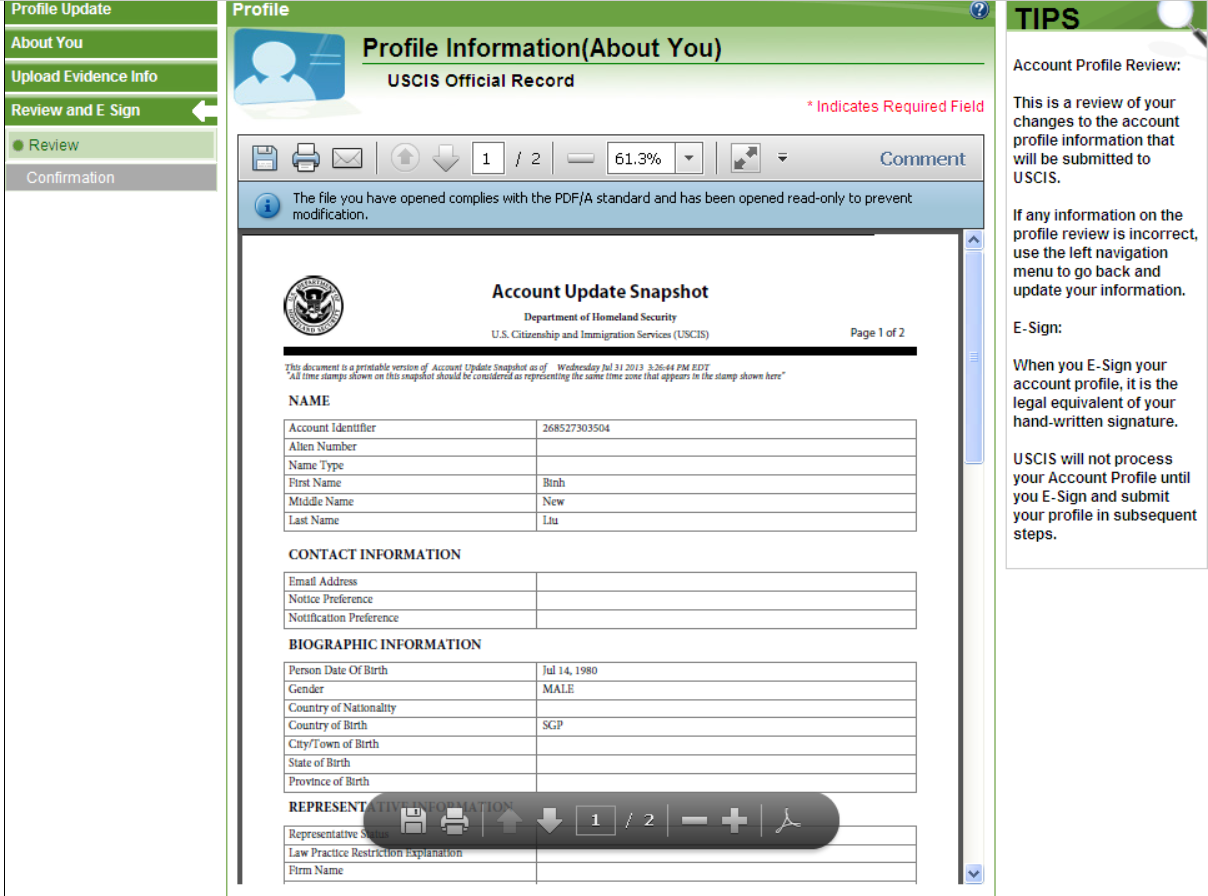
Task: Click the scrollbar down arrow of the PDF
Action: (x=975, y=873)
